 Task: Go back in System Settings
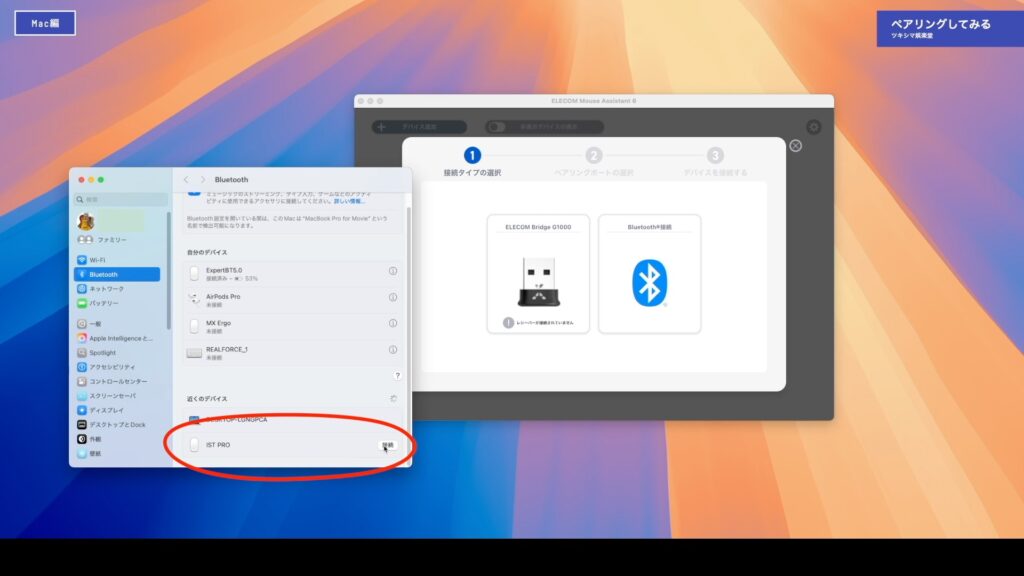186,180
